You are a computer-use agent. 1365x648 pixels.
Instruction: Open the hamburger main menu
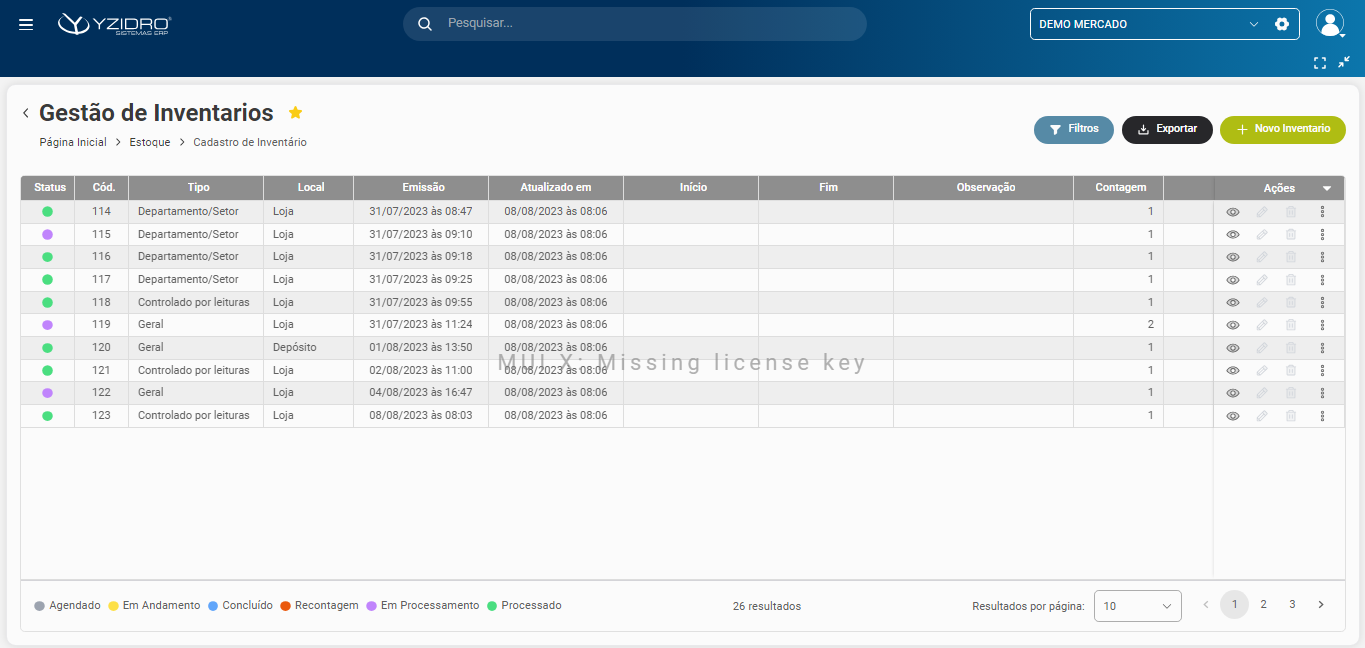pyautogui.click(x=26, y=24)
